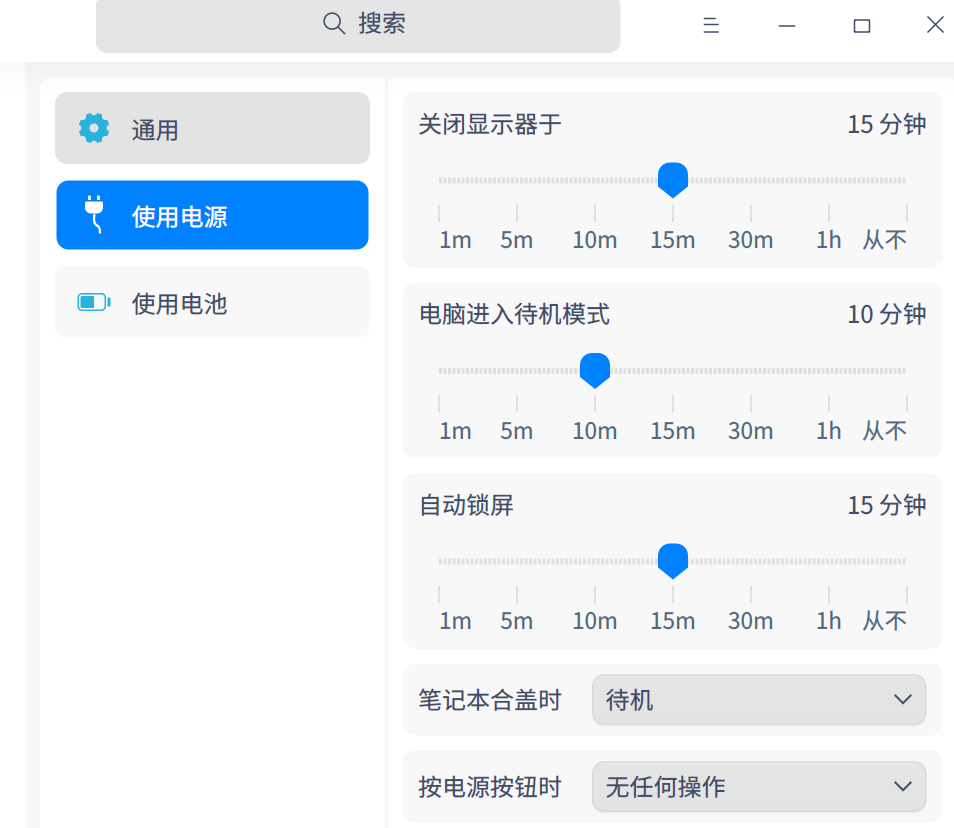This screenshot has height=828, width=954.
Task: Click the 15 分钟 value for 关闭显示器于
Action: [x=886, y=125]
